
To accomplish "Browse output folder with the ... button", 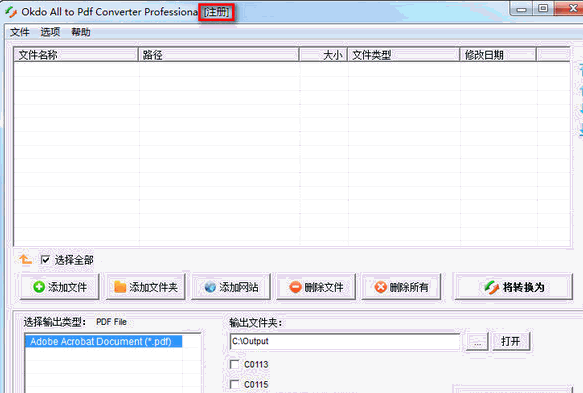I will pyautogui.click(x=477, y=341).
